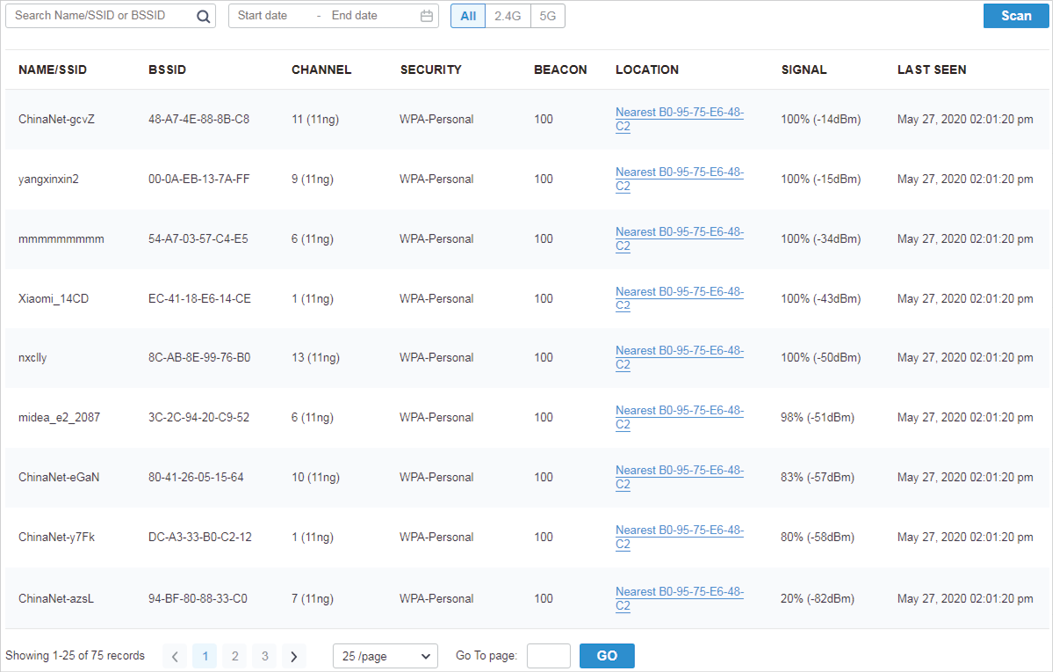Select the All band filter

point(468,16)
